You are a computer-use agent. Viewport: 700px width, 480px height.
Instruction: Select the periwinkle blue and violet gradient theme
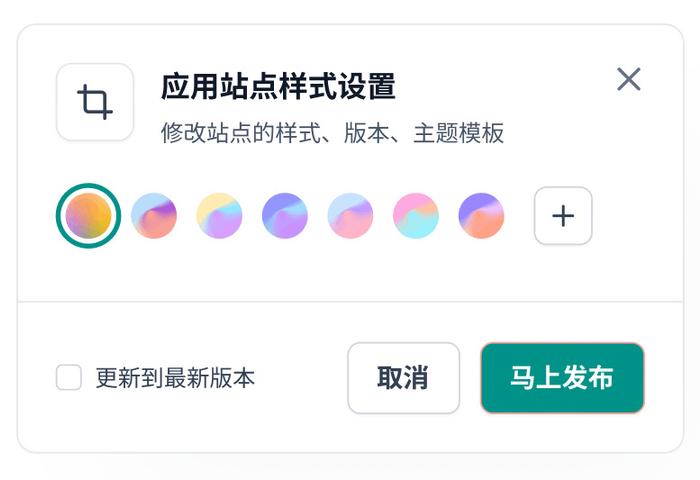pos(285,216)
